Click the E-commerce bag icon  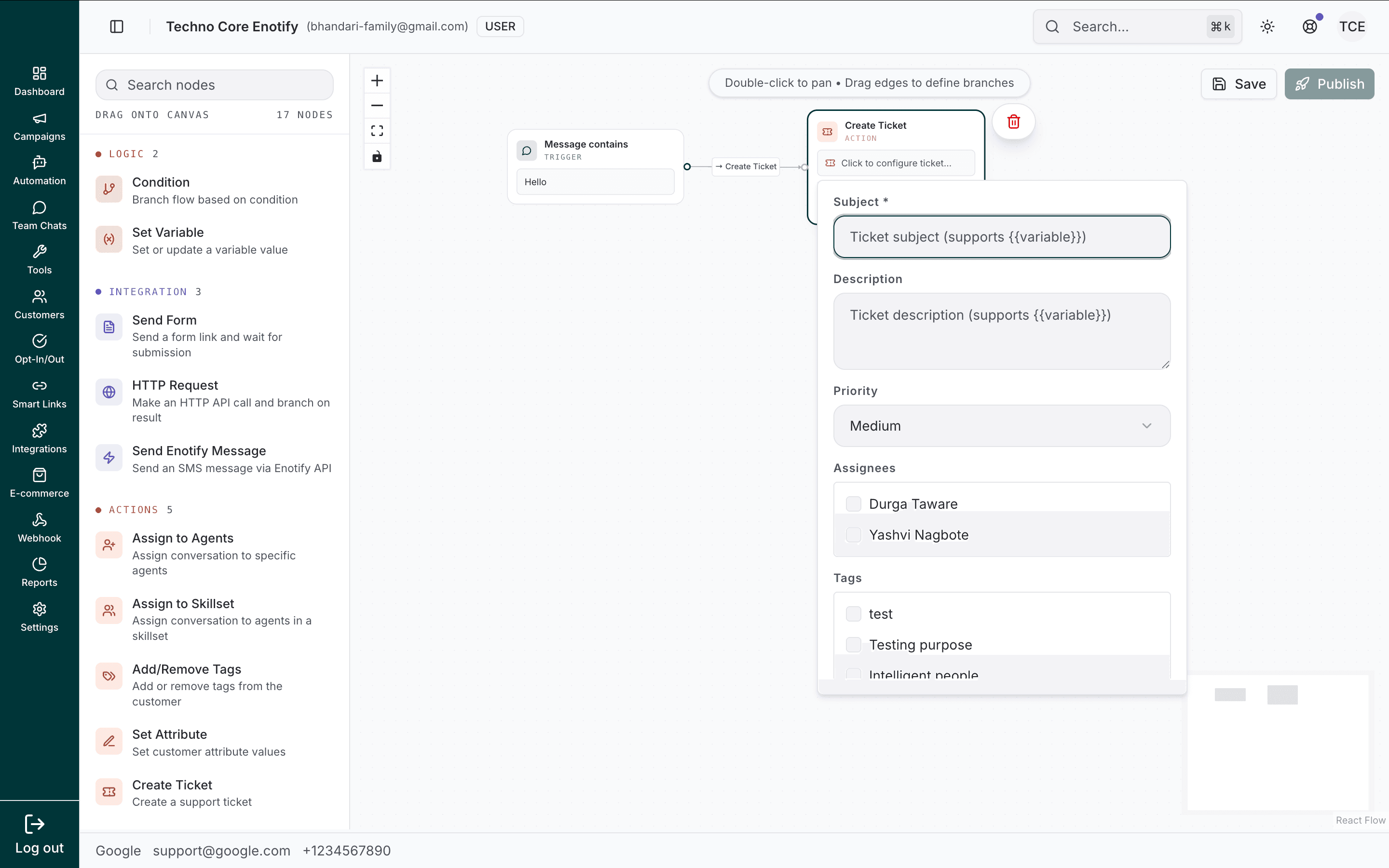pos(40,475)
